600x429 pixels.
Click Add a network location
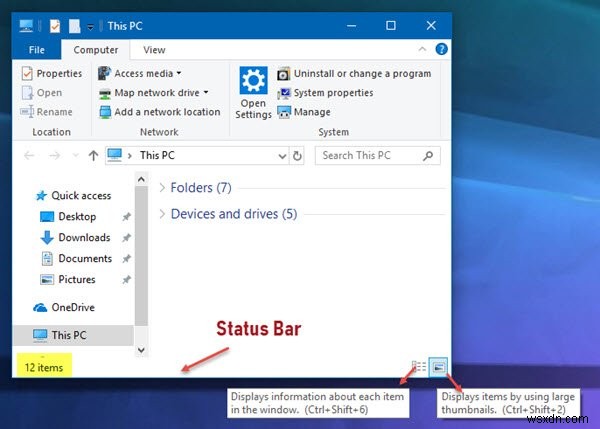pyautogui.click(x=160, y=112)
